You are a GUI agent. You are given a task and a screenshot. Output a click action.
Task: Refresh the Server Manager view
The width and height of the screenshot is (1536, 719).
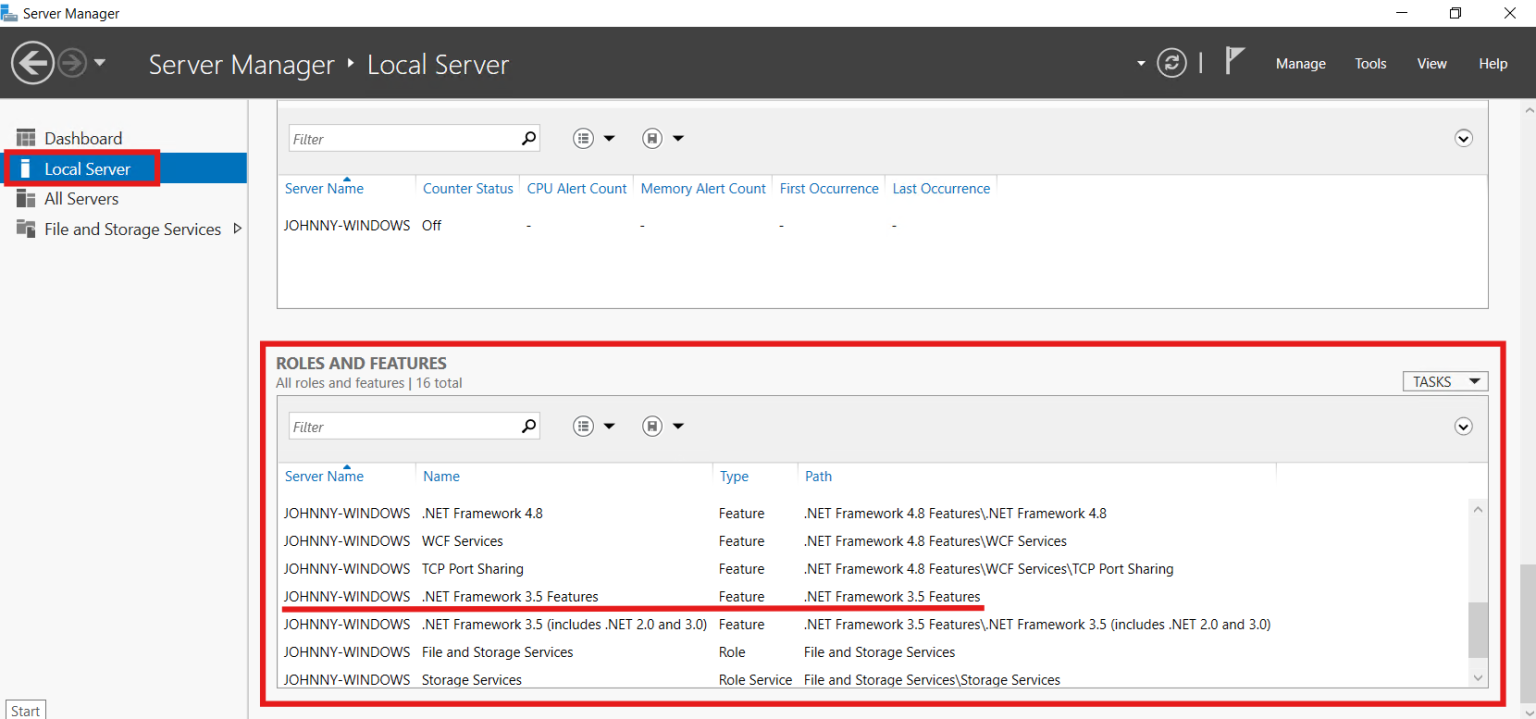[x=1171, y=62]
